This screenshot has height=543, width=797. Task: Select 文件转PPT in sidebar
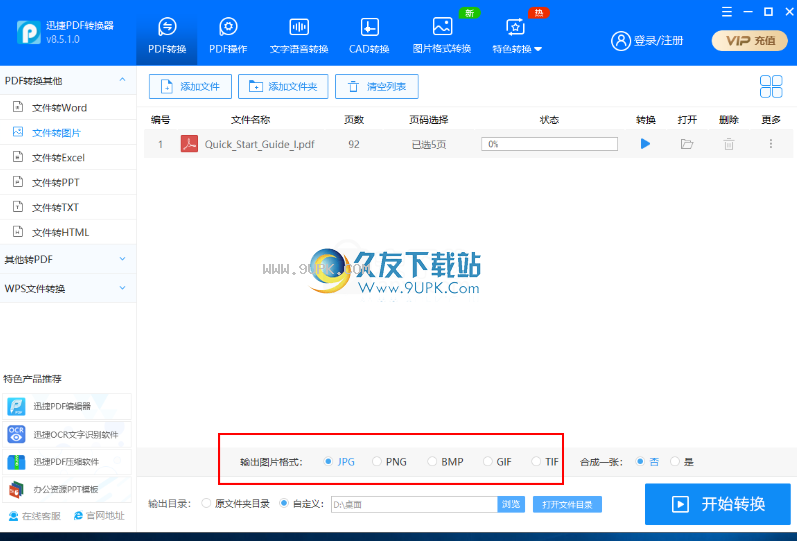tap(68, 182)
